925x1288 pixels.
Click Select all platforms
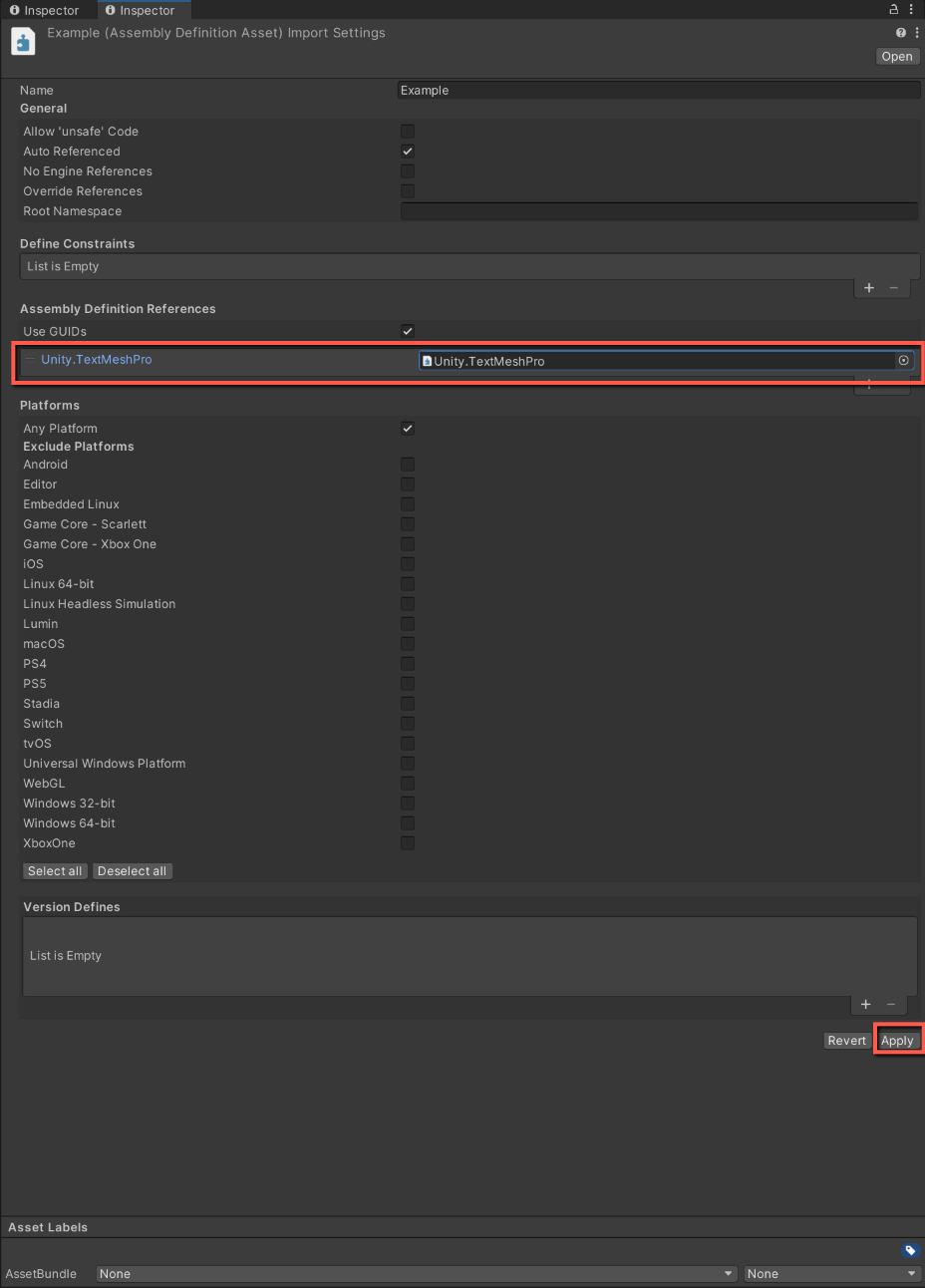(54, 870)
